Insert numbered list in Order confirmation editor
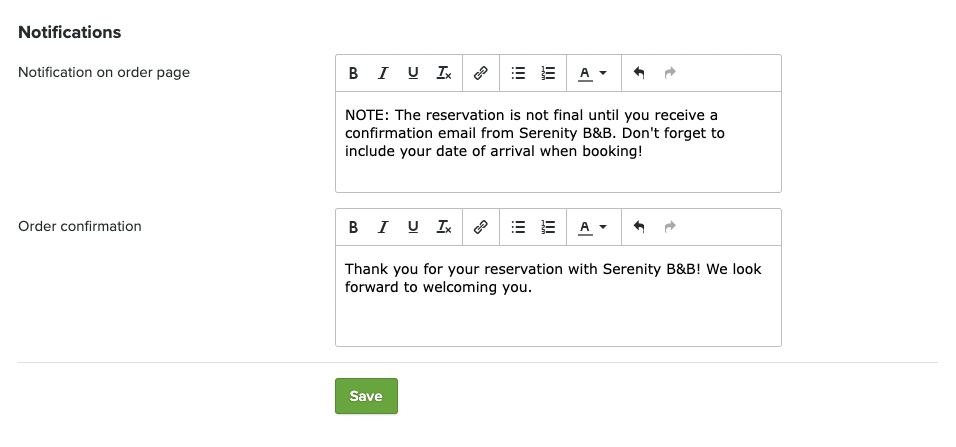Screen dimensions: 956x447 click(x=548, y=227)
